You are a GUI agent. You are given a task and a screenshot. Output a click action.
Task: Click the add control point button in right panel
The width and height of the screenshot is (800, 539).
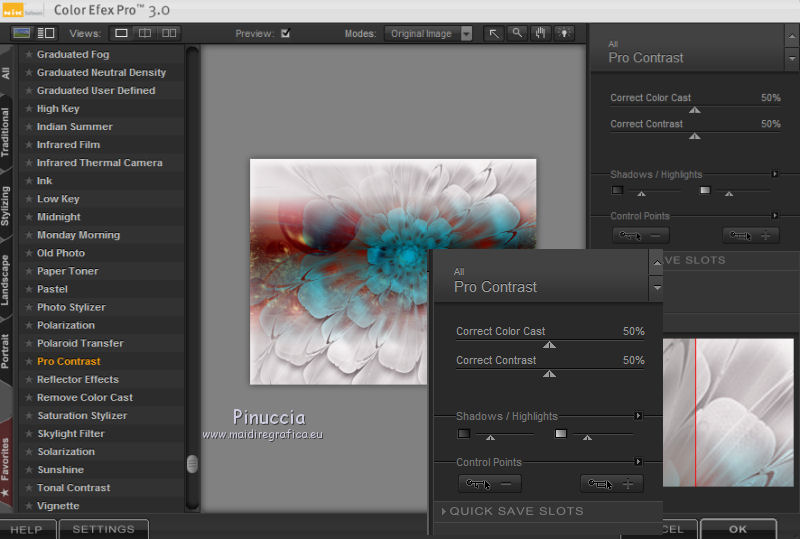click(x=751, y=235)
